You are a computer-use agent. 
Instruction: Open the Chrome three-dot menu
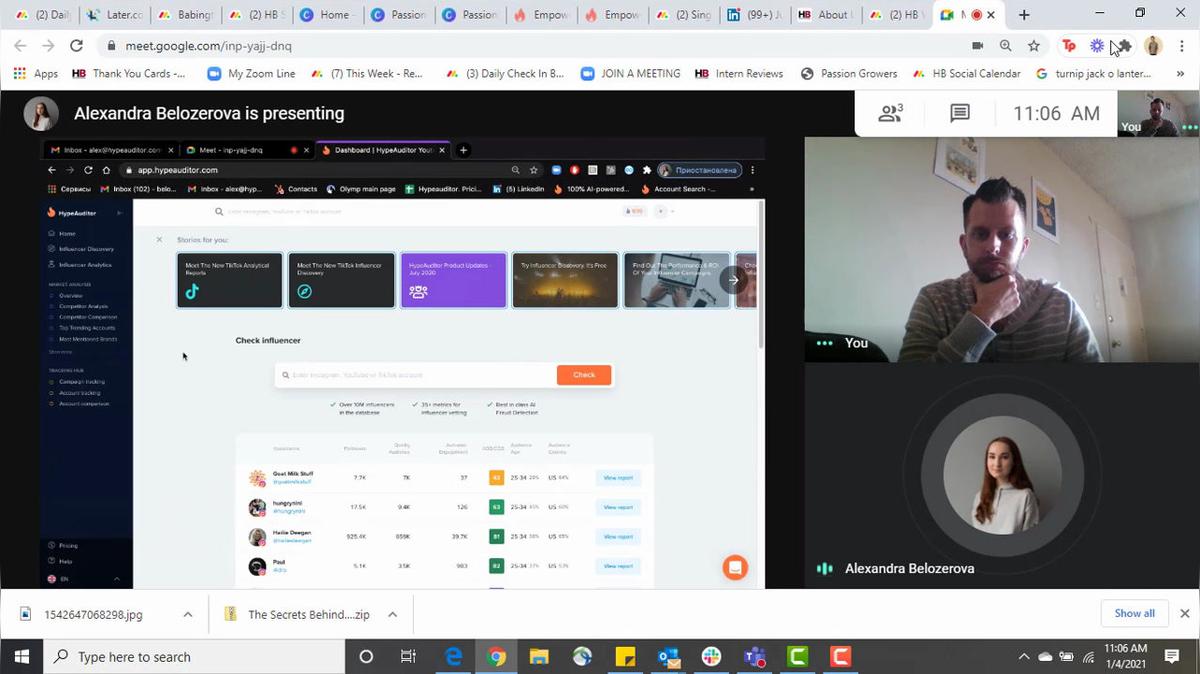tap(1181, 46)
